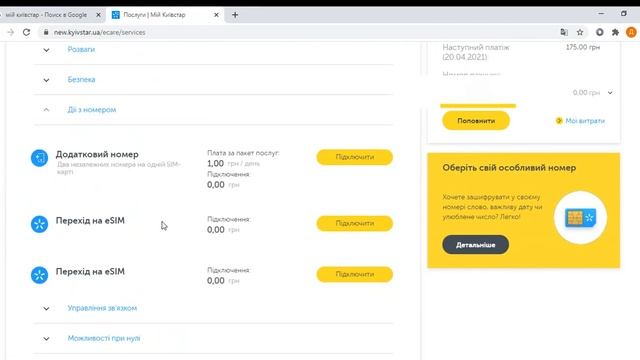Open a new browser tab

235,15
